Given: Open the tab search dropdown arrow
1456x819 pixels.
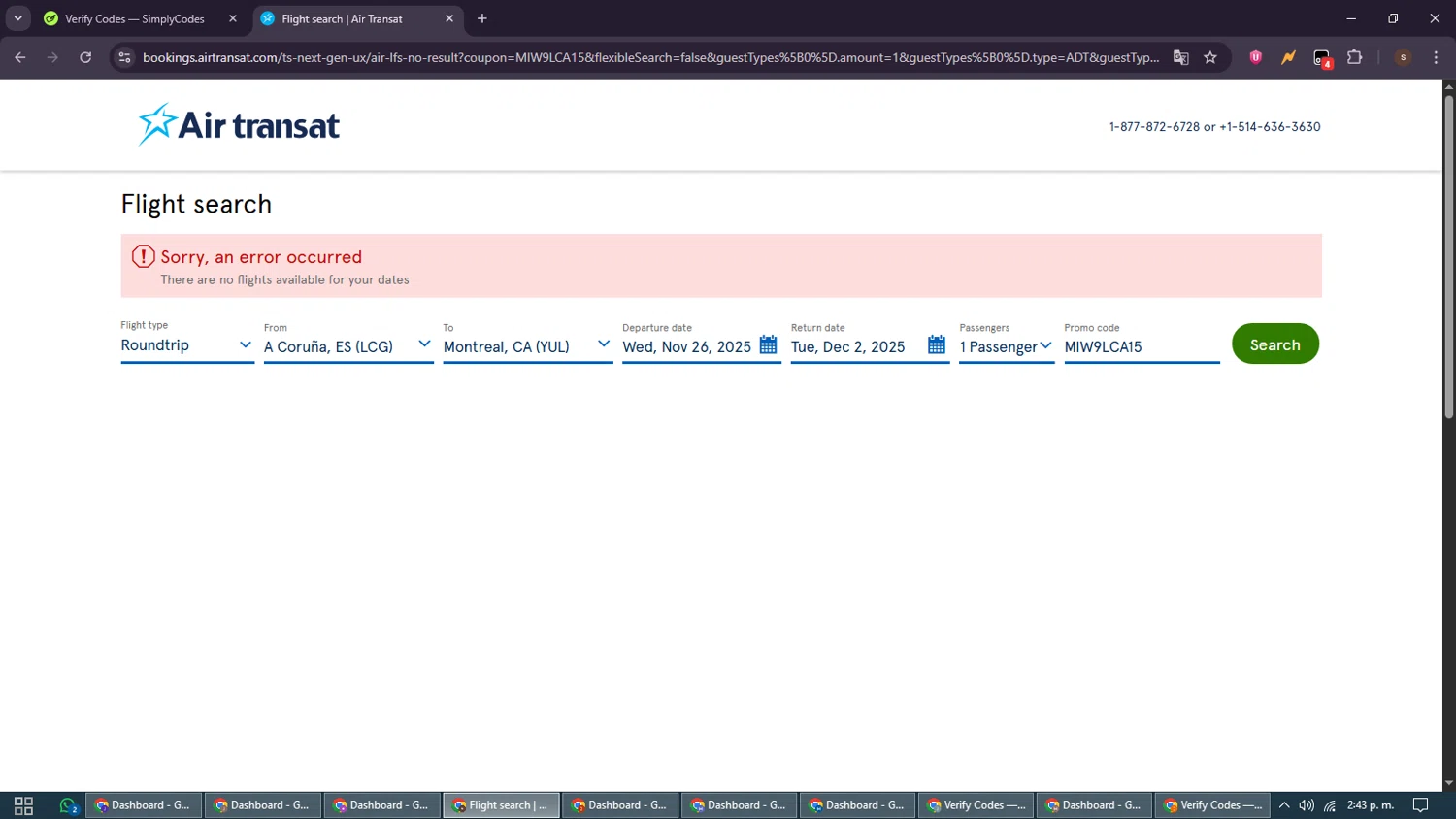Looking at the screenshot, I should pos(17,18).
